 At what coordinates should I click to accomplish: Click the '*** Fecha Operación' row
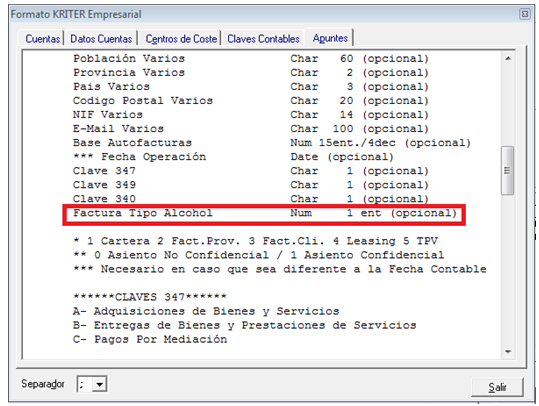233,157
